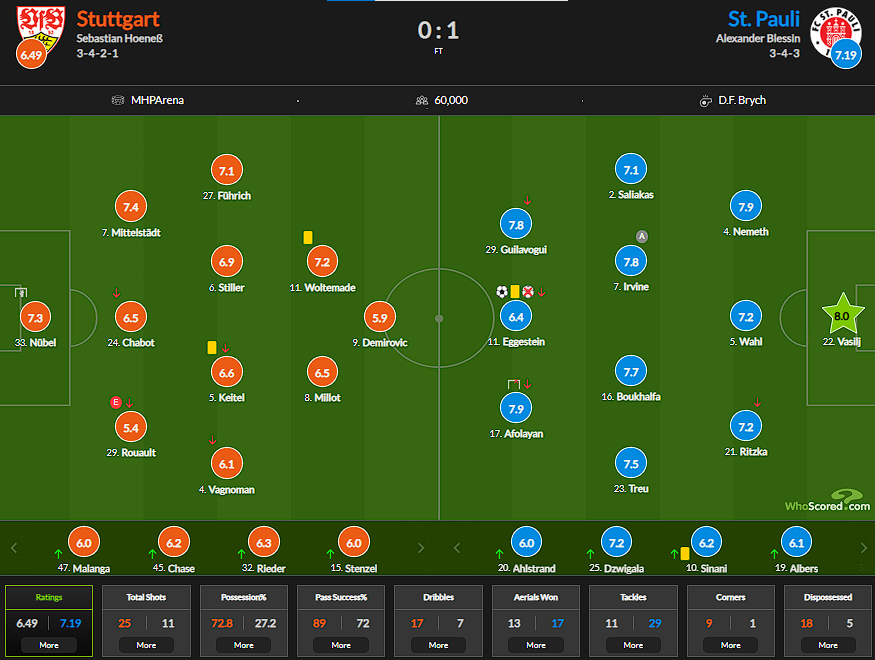Click the St. Pauli club crest icon
This screenshot has height=660, width=875.
[835, 31]
